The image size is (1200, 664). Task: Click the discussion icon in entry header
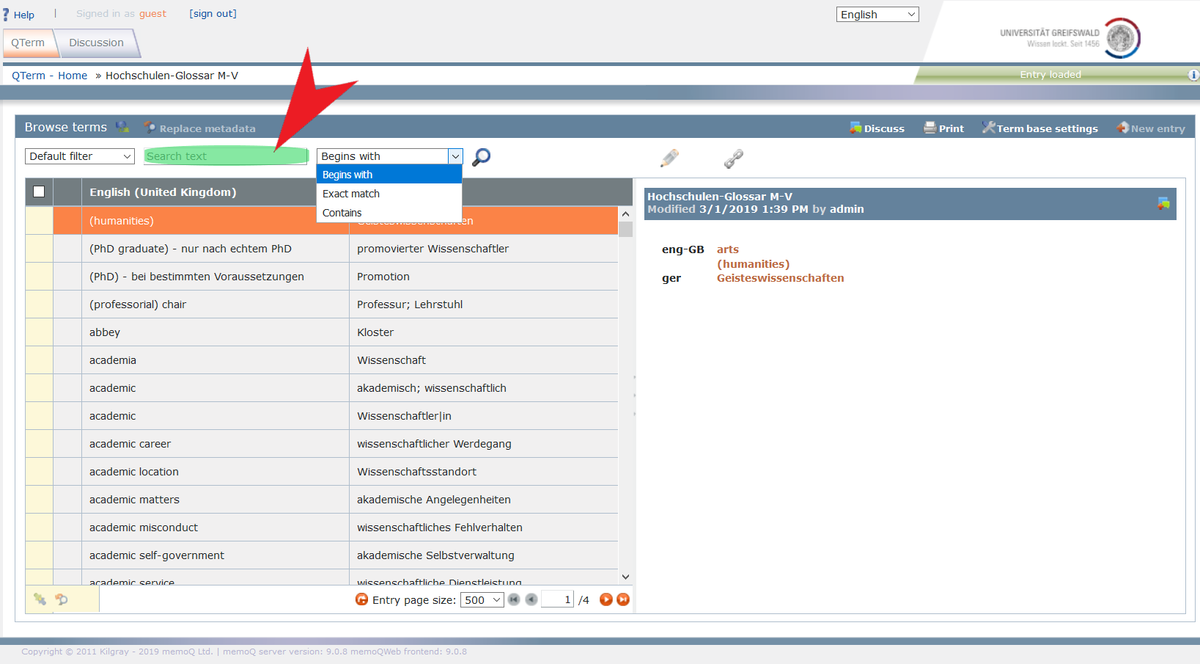tap(1163, 203)
